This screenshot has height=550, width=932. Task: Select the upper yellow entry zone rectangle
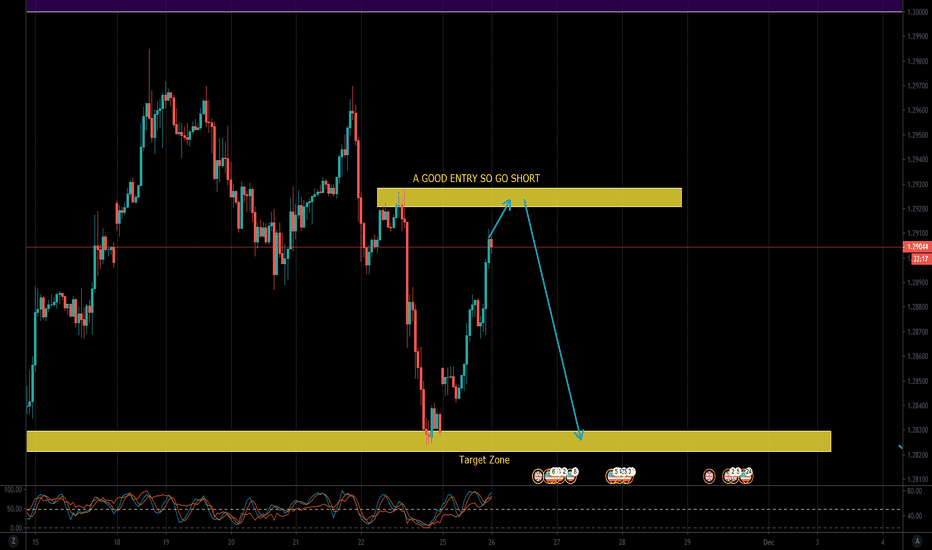point(600,197)
